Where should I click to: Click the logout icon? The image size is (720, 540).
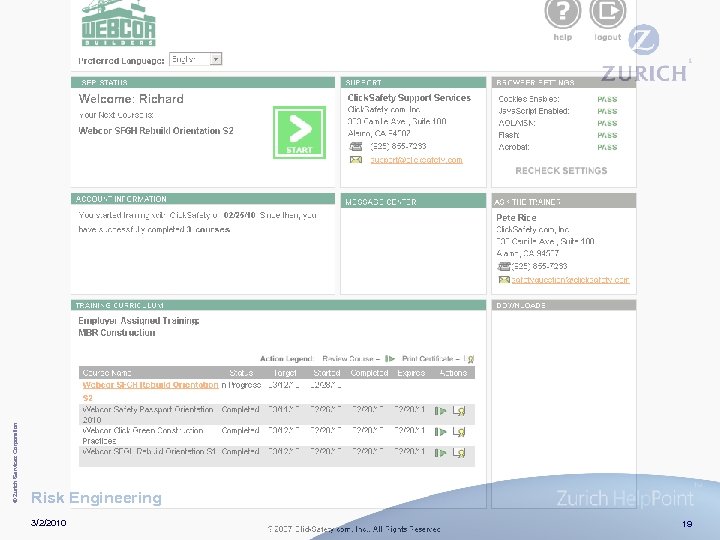(x=608, y=12)
